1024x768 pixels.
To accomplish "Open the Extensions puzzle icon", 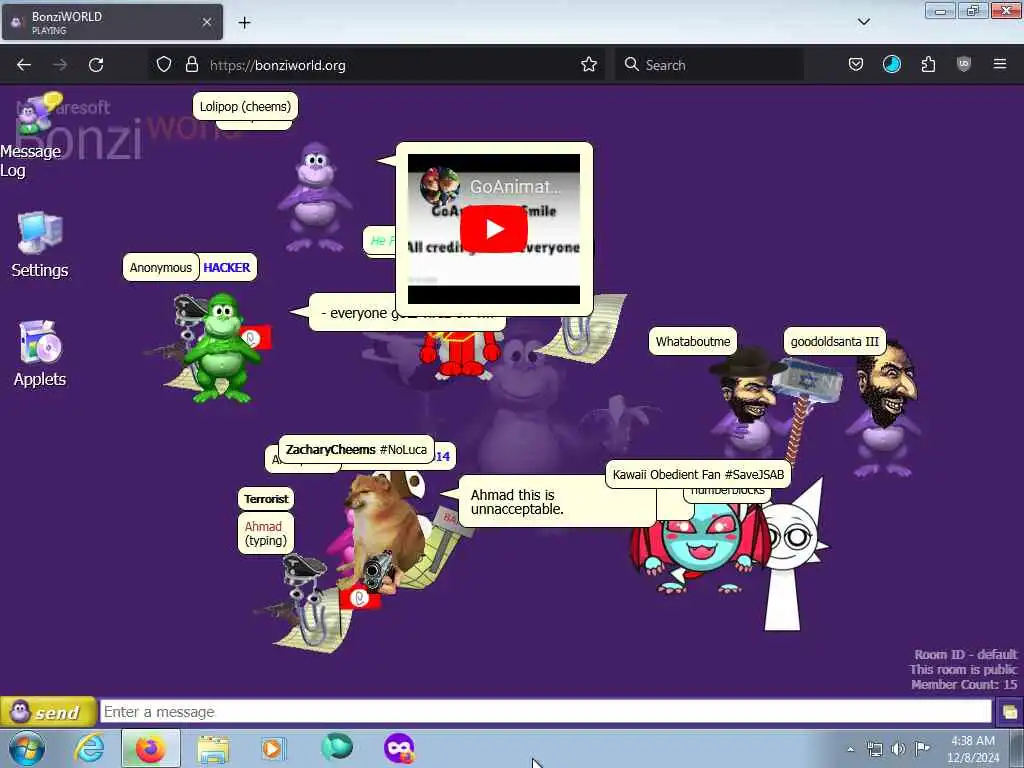I will click(x=928, y=65).
